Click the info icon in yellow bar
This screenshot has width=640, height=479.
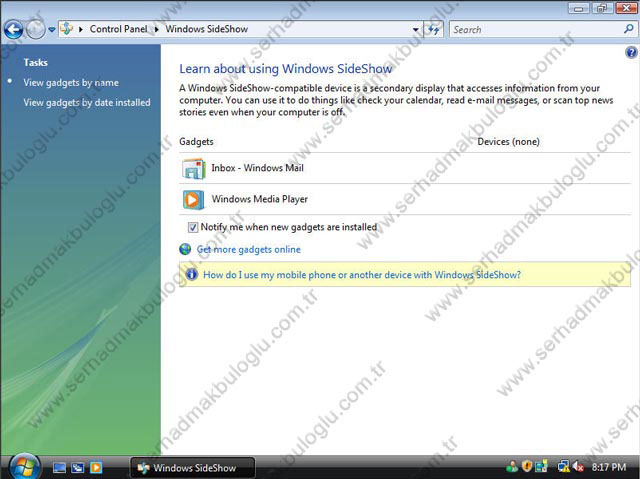tap(192, 274)
